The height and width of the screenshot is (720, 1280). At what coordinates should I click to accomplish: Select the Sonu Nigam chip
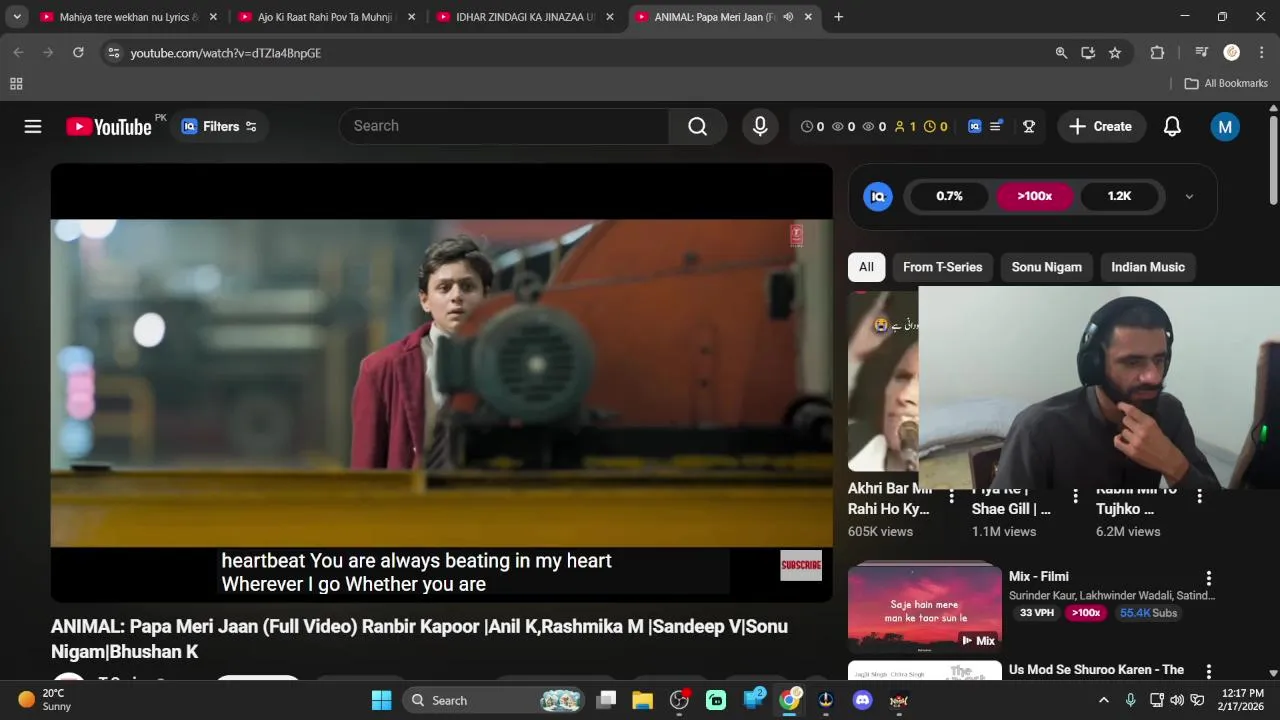pos(1046,267)
